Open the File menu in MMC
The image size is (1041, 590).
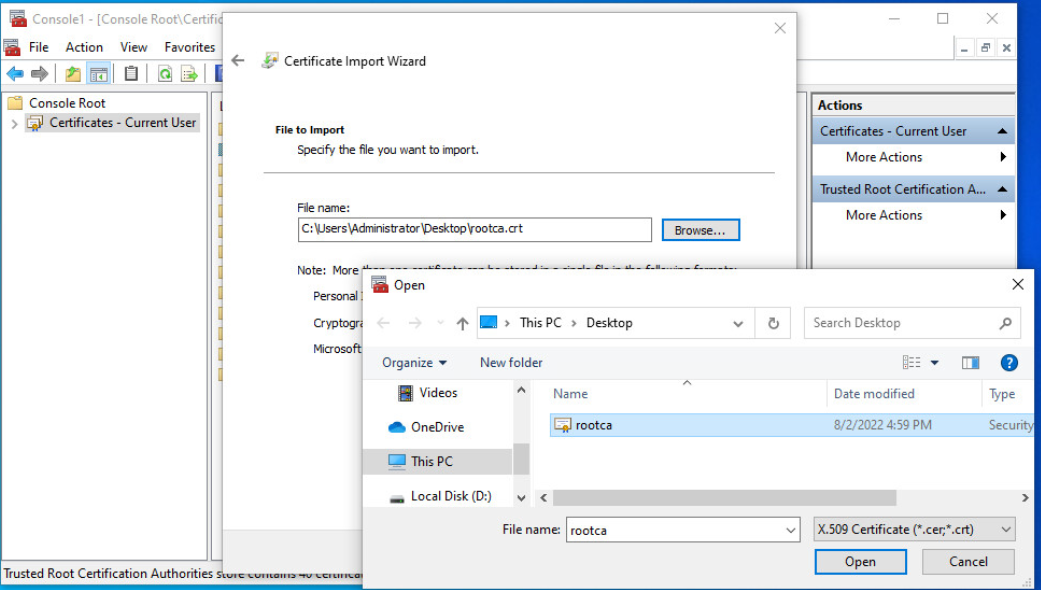pos(39,47)
